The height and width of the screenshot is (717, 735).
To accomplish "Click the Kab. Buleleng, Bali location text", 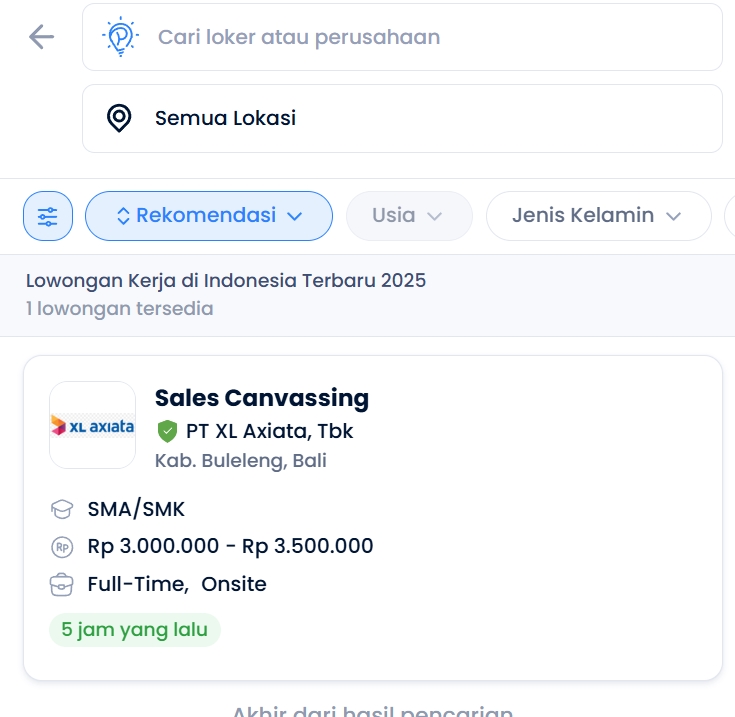I will coord(241,461).
